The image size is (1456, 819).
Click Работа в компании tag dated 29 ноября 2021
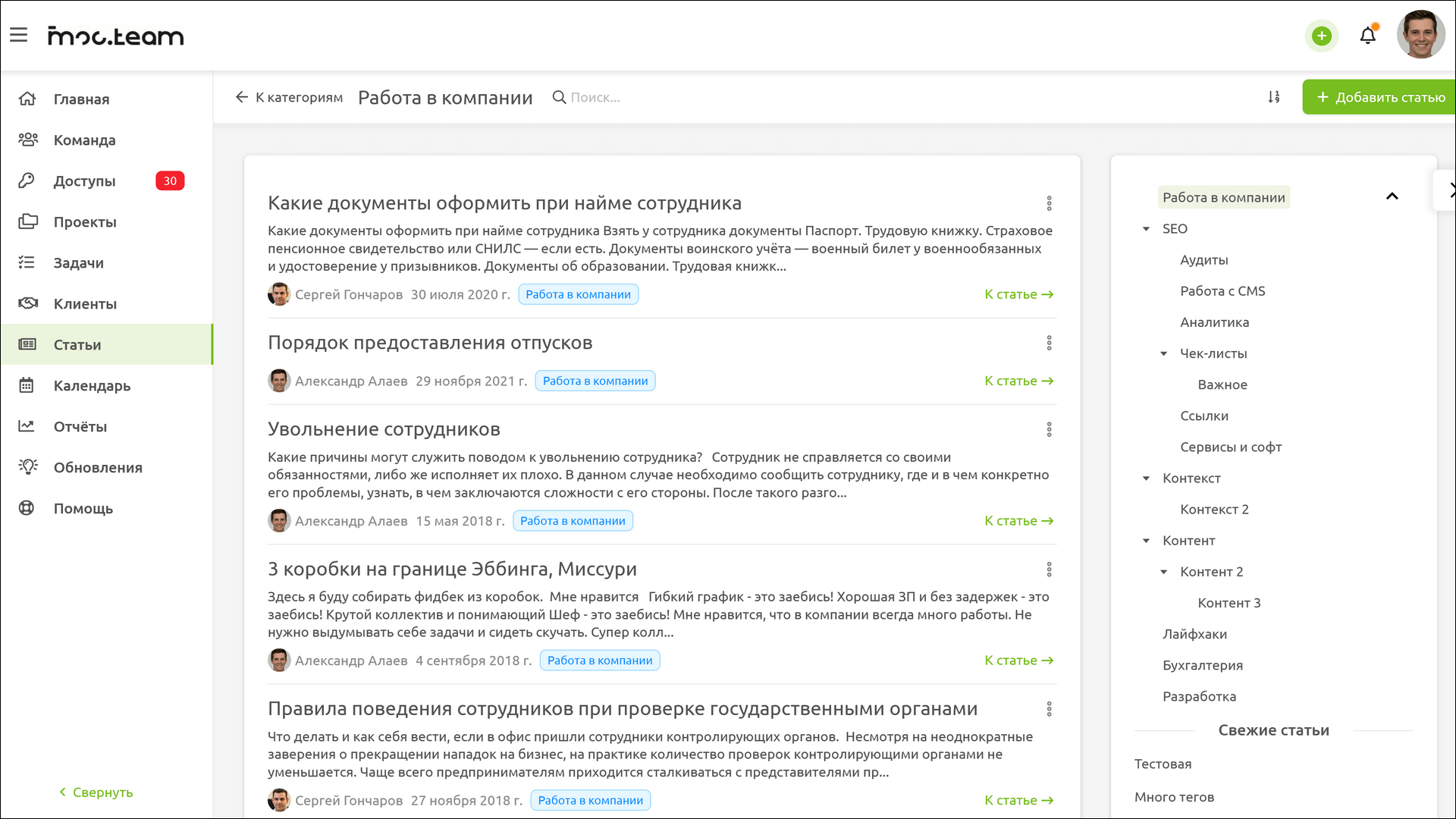tap(595, 381)
